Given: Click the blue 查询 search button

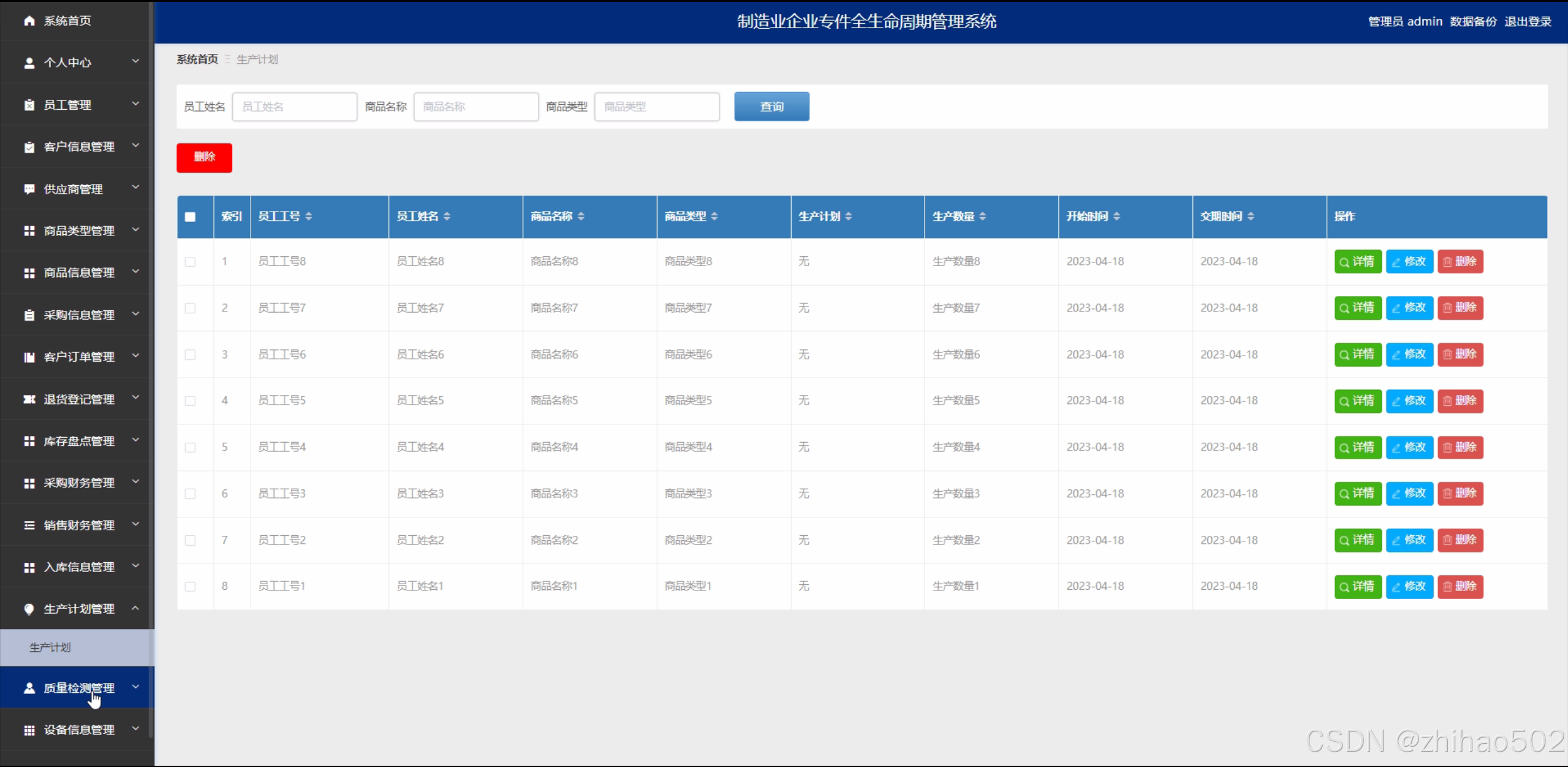Looking at the screenshot, I should click(771, 107).
